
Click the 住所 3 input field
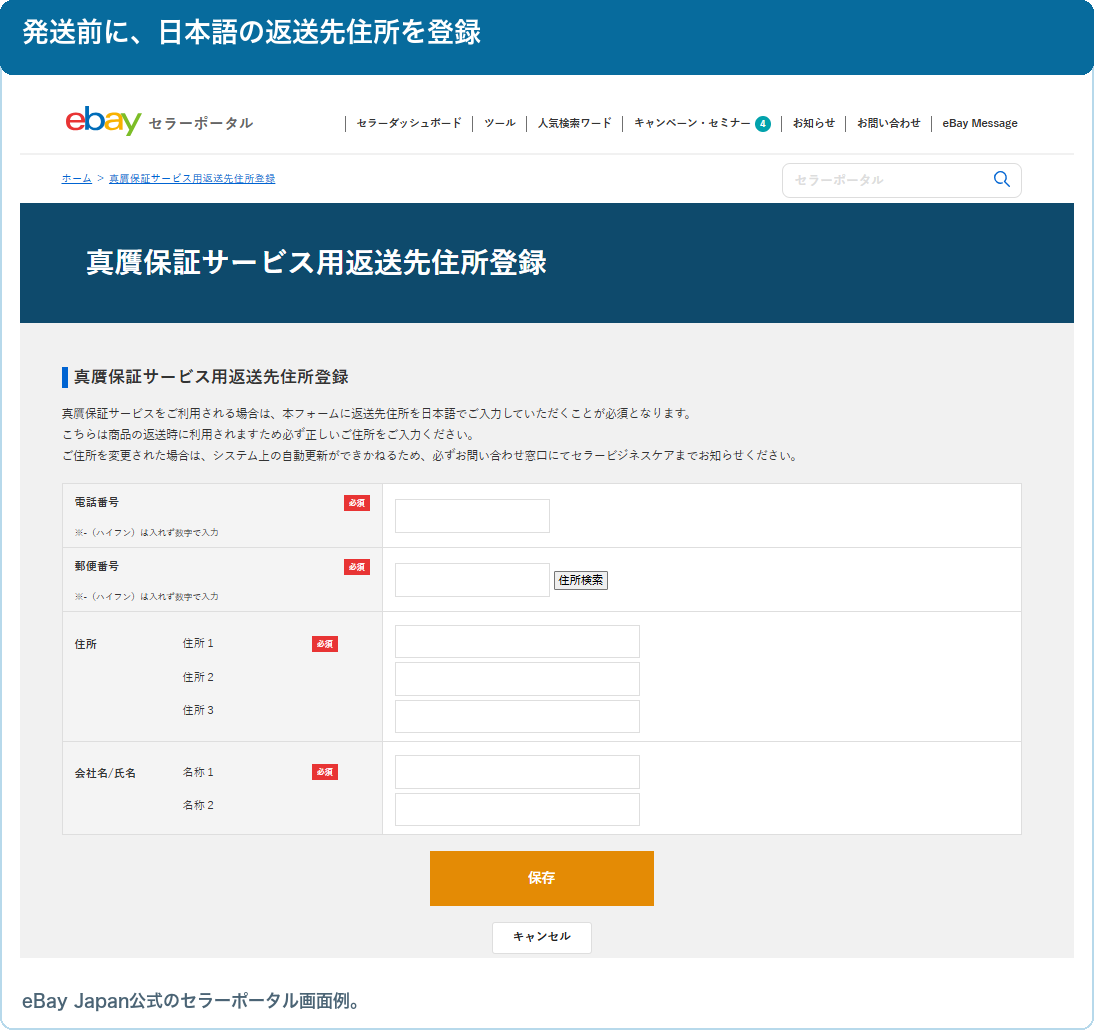[x=517, y=717]
